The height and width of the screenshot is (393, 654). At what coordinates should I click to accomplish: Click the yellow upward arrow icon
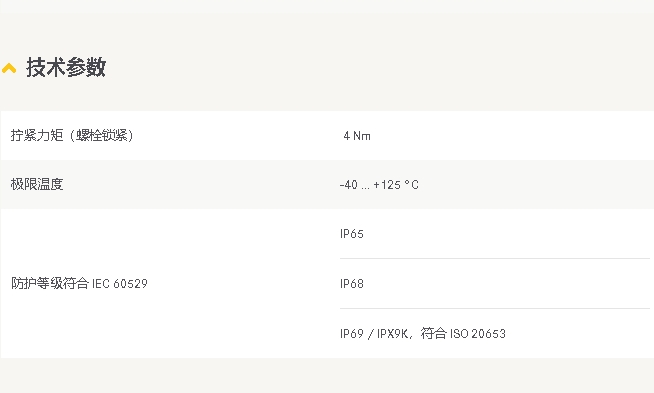9,68
